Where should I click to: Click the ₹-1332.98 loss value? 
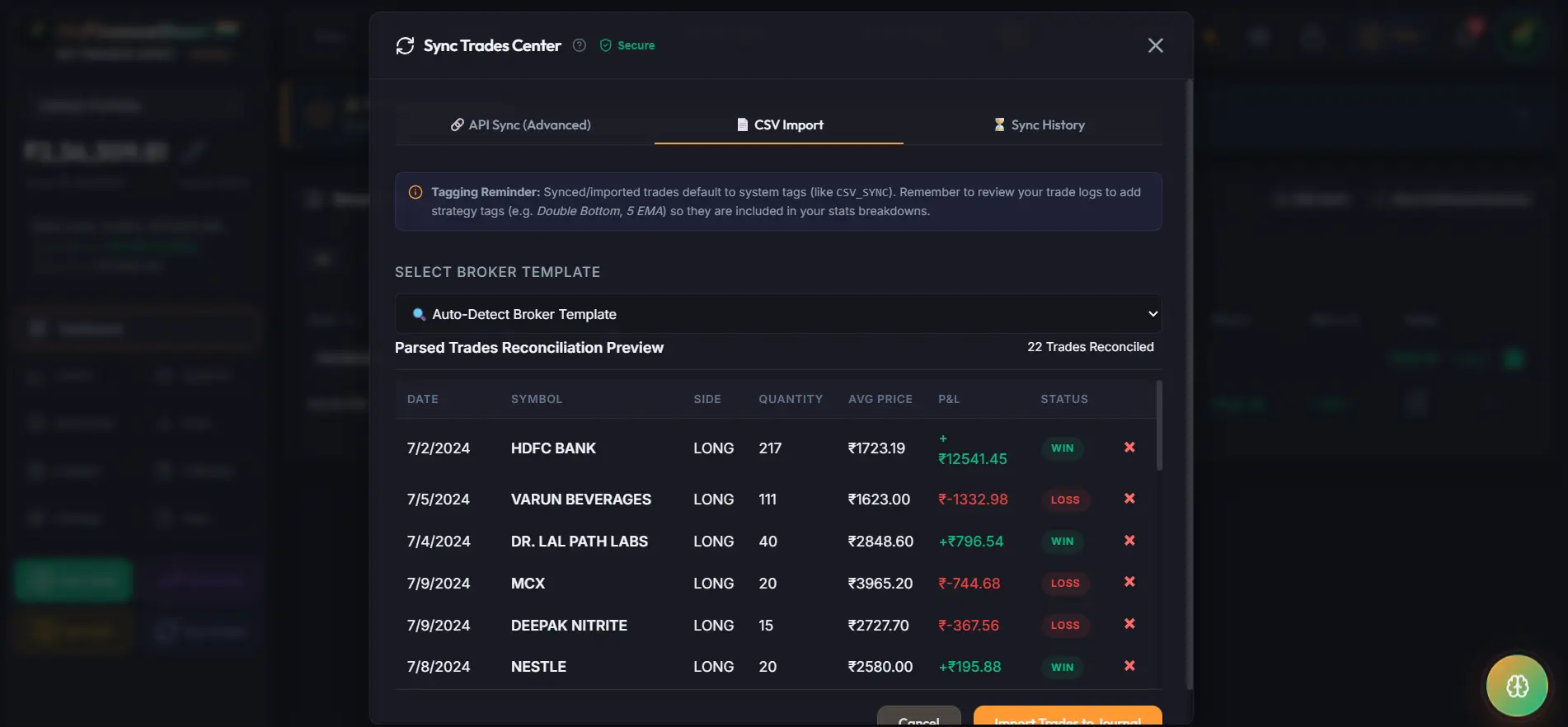tap(973, 500)
